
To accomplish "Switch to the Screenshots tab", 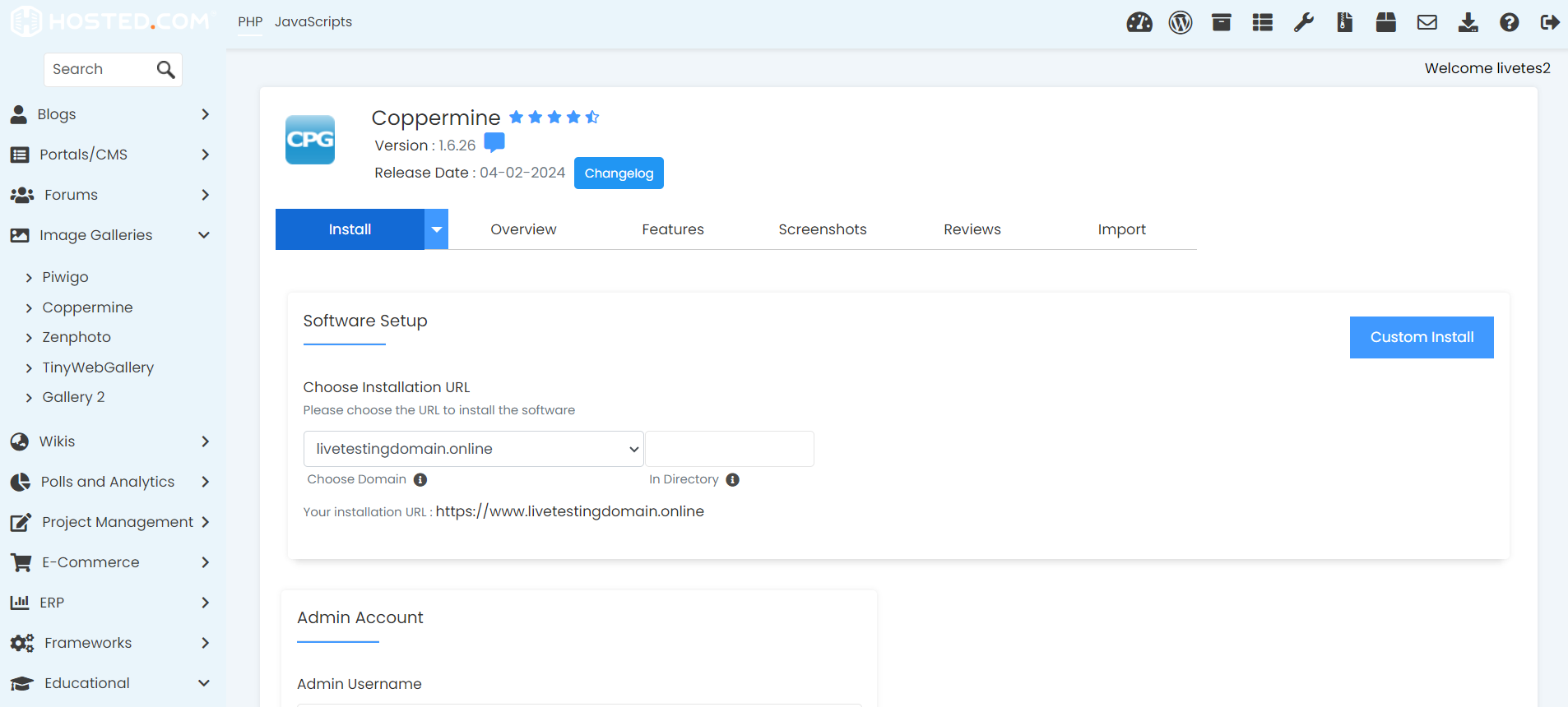I will point(823,229).
